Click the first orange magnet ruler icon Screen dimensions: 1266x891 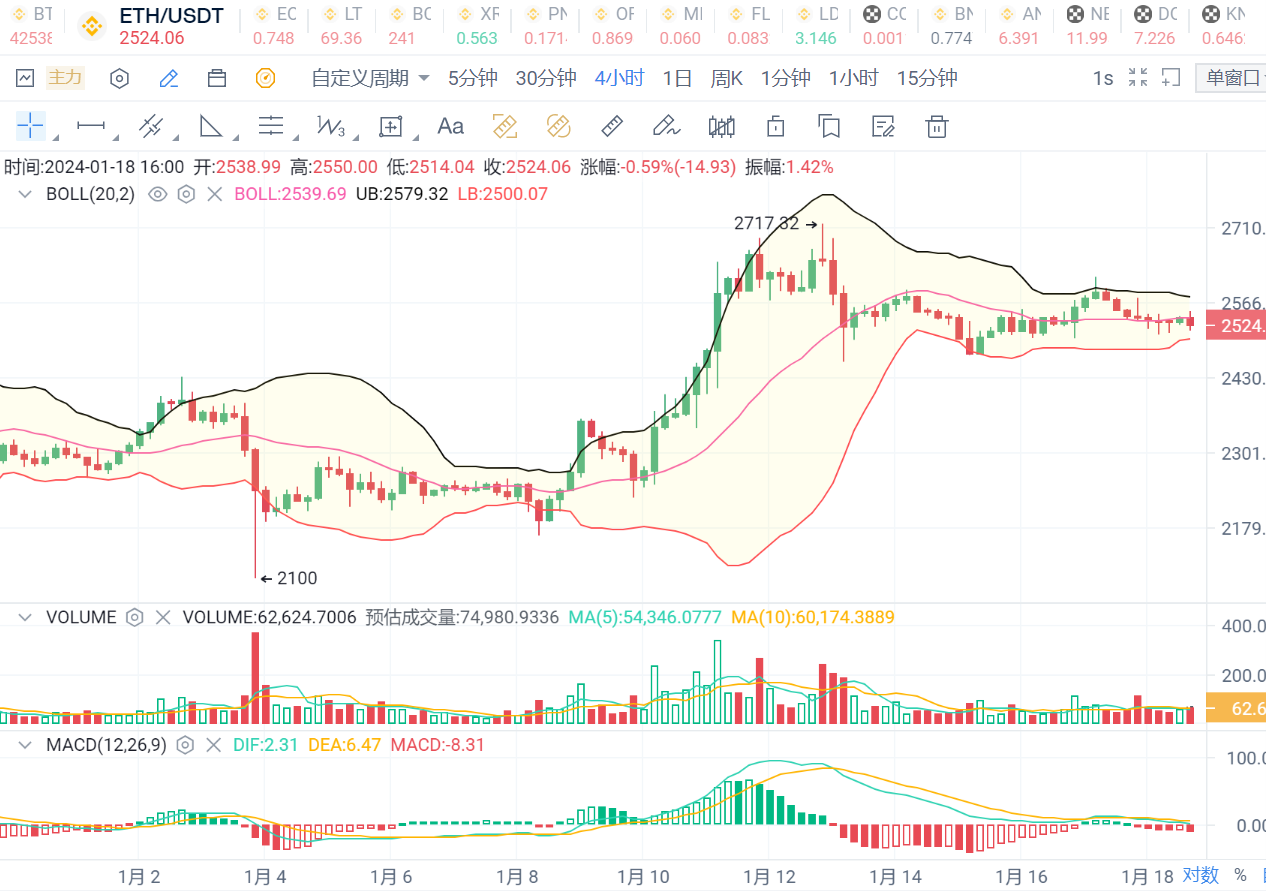pyautogui.click(x=505, y=126)
